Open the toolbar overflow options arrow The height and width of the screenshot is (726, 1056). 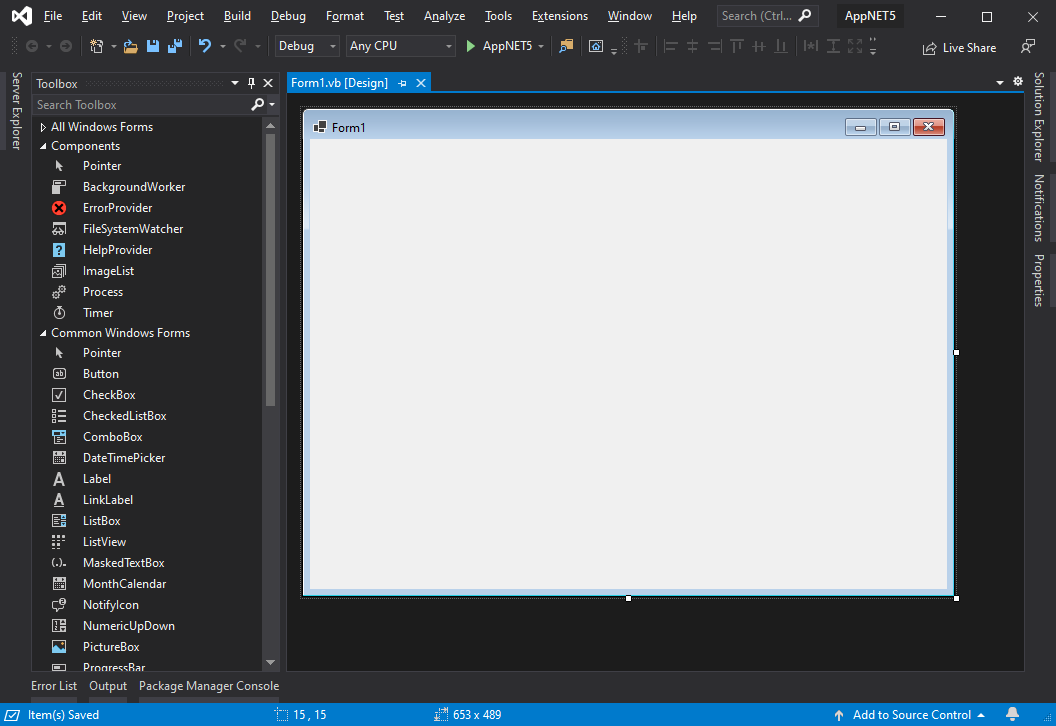click(873, 46)
